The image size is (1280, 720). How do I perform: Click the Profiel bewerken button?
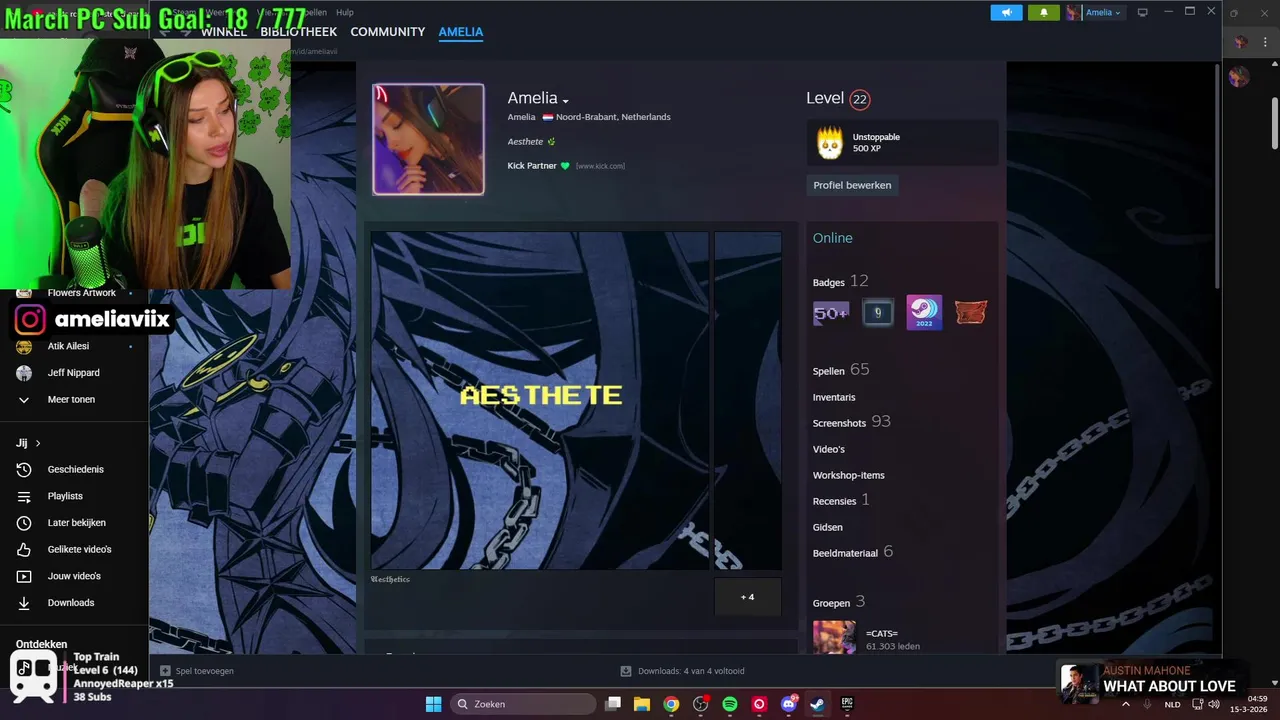tap(852, 185)
